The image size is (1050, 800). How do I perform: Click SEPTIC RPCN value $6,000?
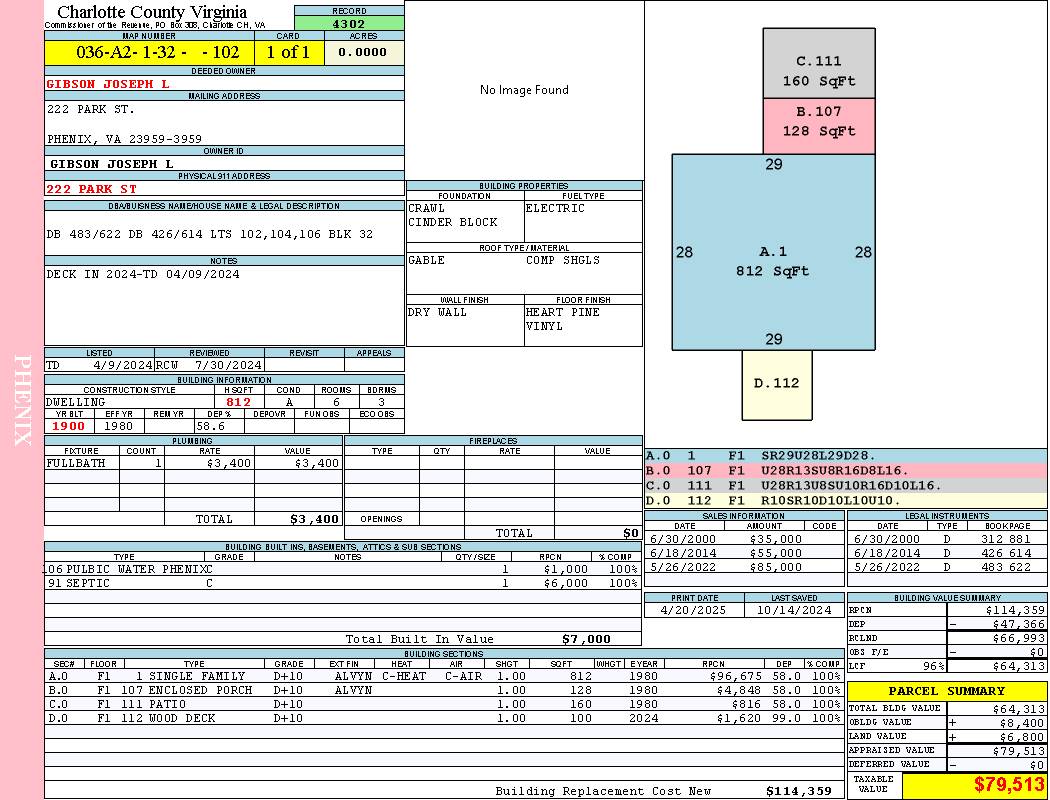565,583
